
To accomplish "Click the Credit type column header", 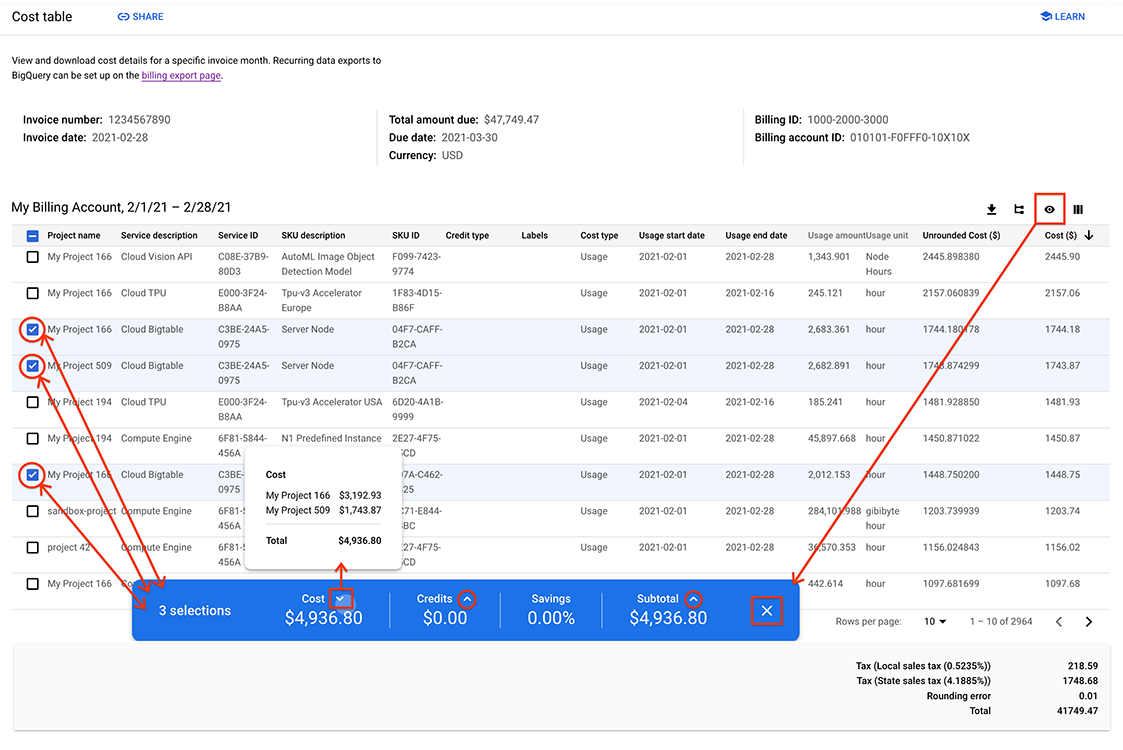I will 467,236.
